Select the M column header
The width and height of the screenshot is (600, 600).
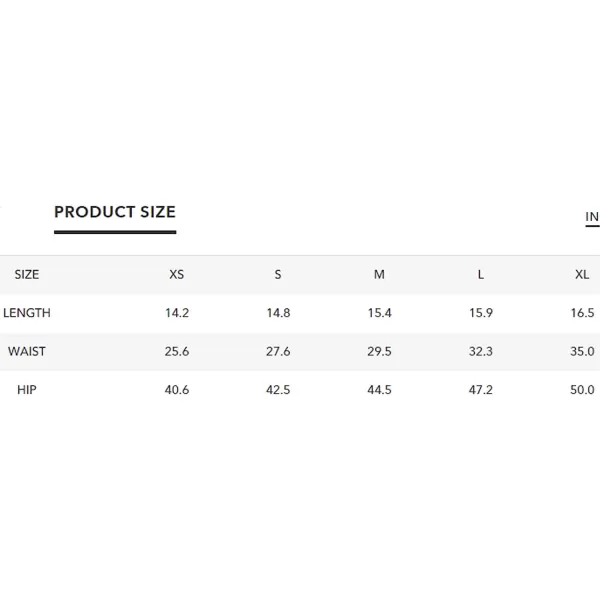tap(379, 274)
